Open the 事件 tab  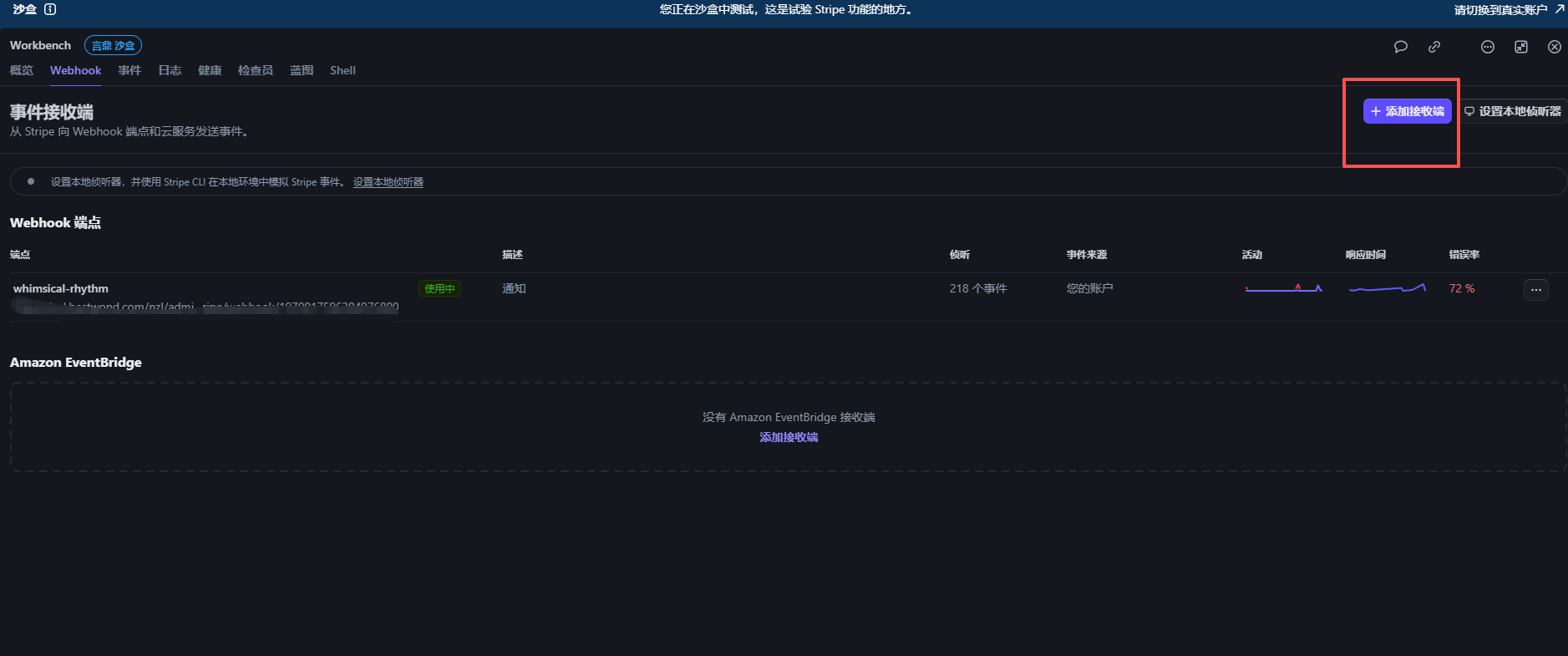(x=129, y=70)
